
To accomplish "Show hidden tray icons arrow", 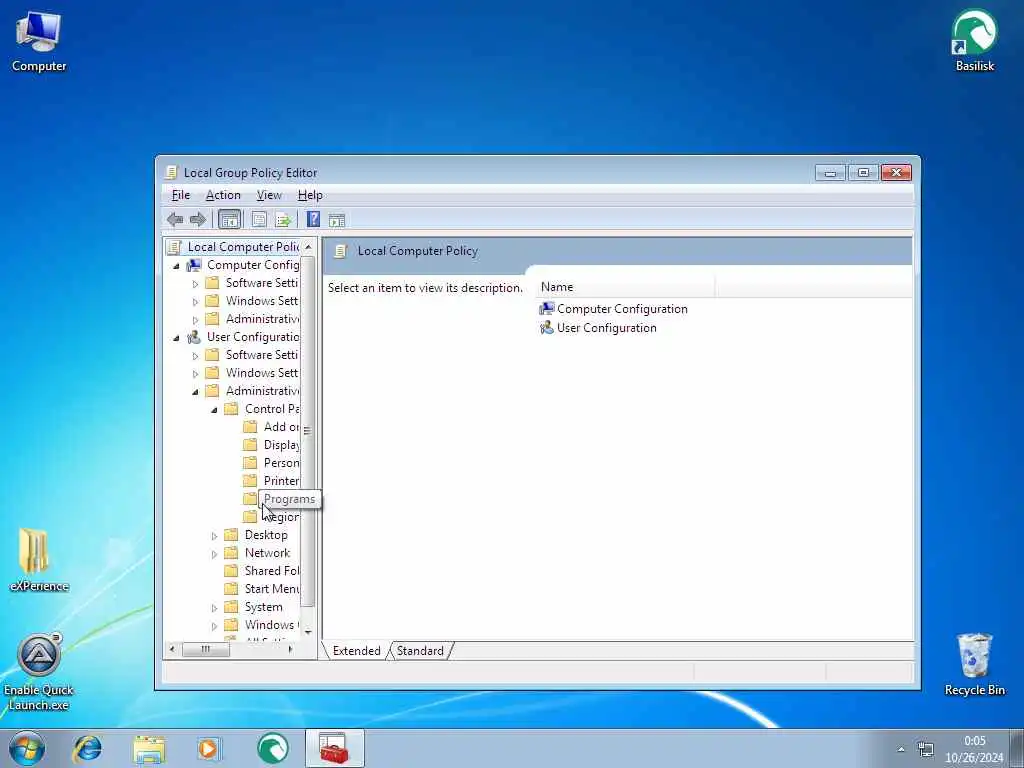I will 901,750.
